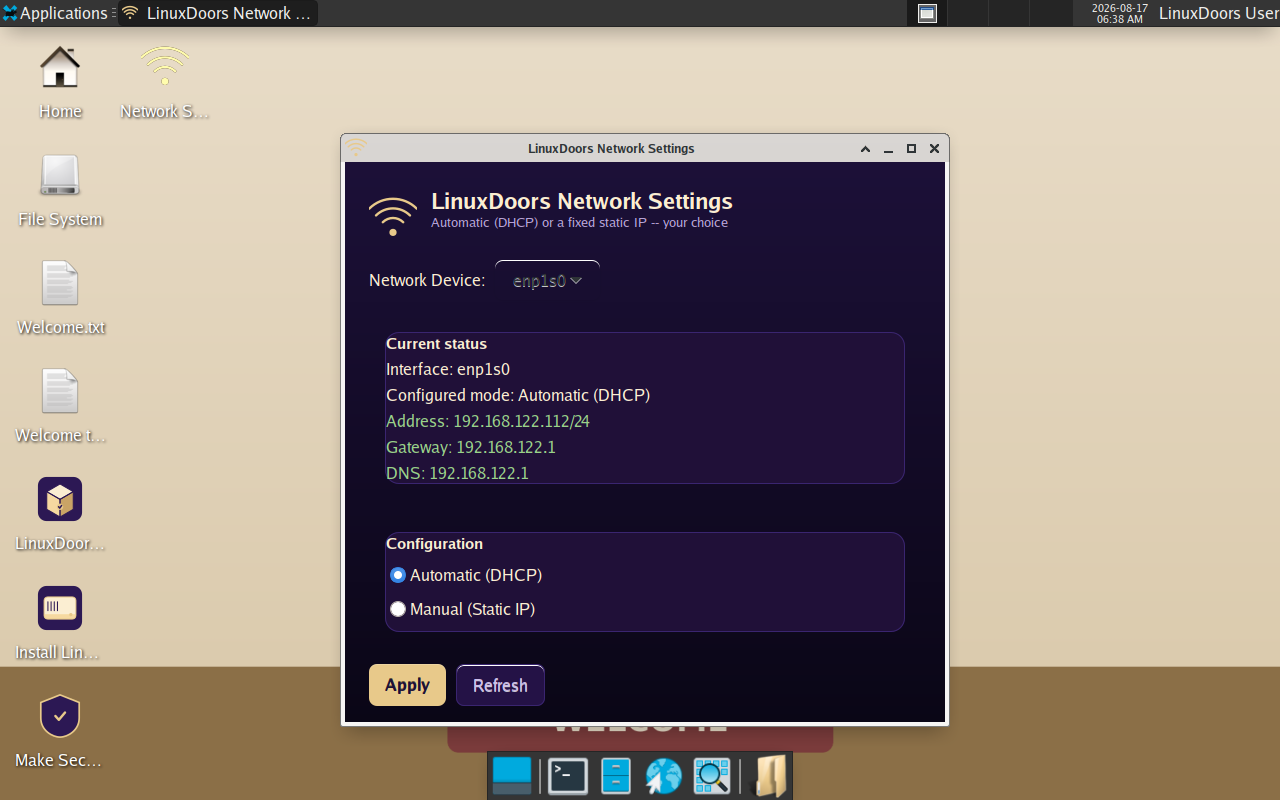
Task: Select Manual (Static IP) radio button
Action: click(398, 609)
